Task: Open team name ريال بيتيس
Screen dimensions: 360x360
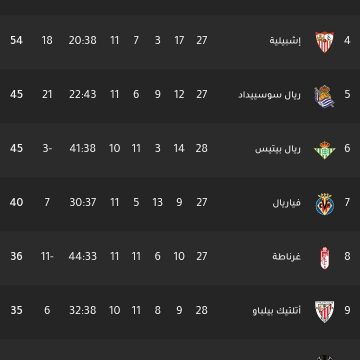Action: click(x=278, y=149)
